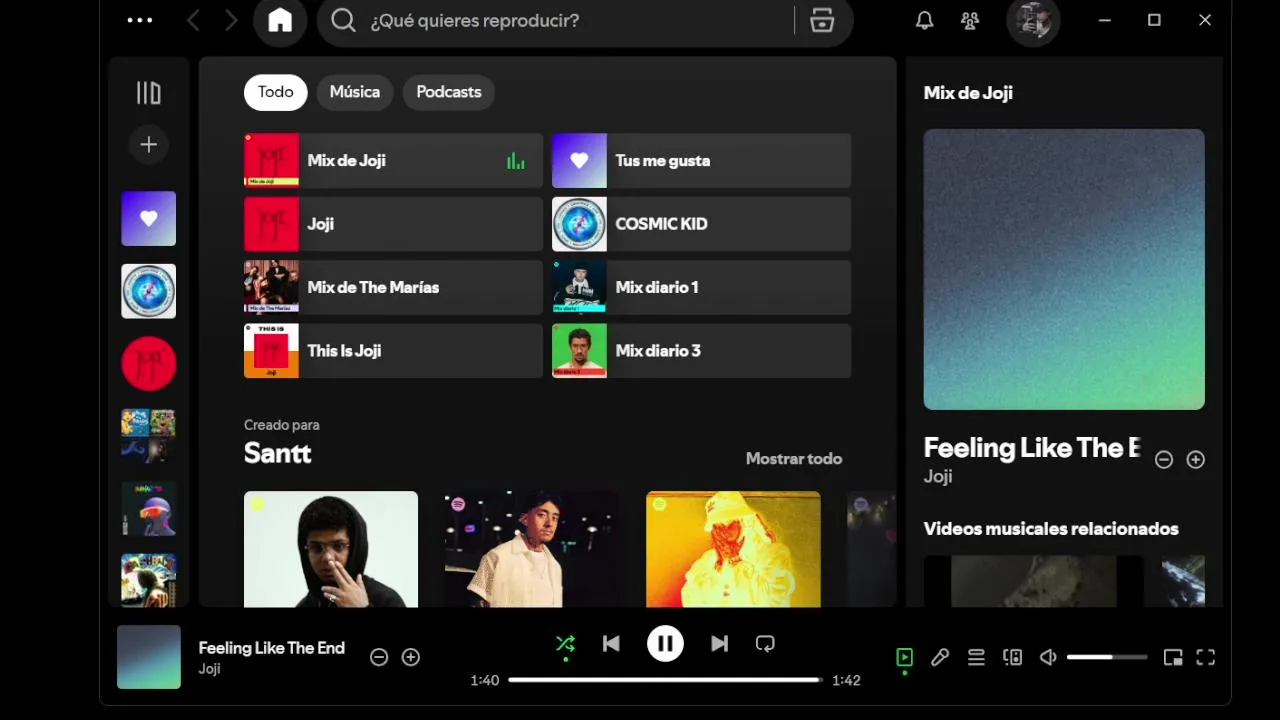
Task: Open This Is Joji card
Action: (393, 351)
